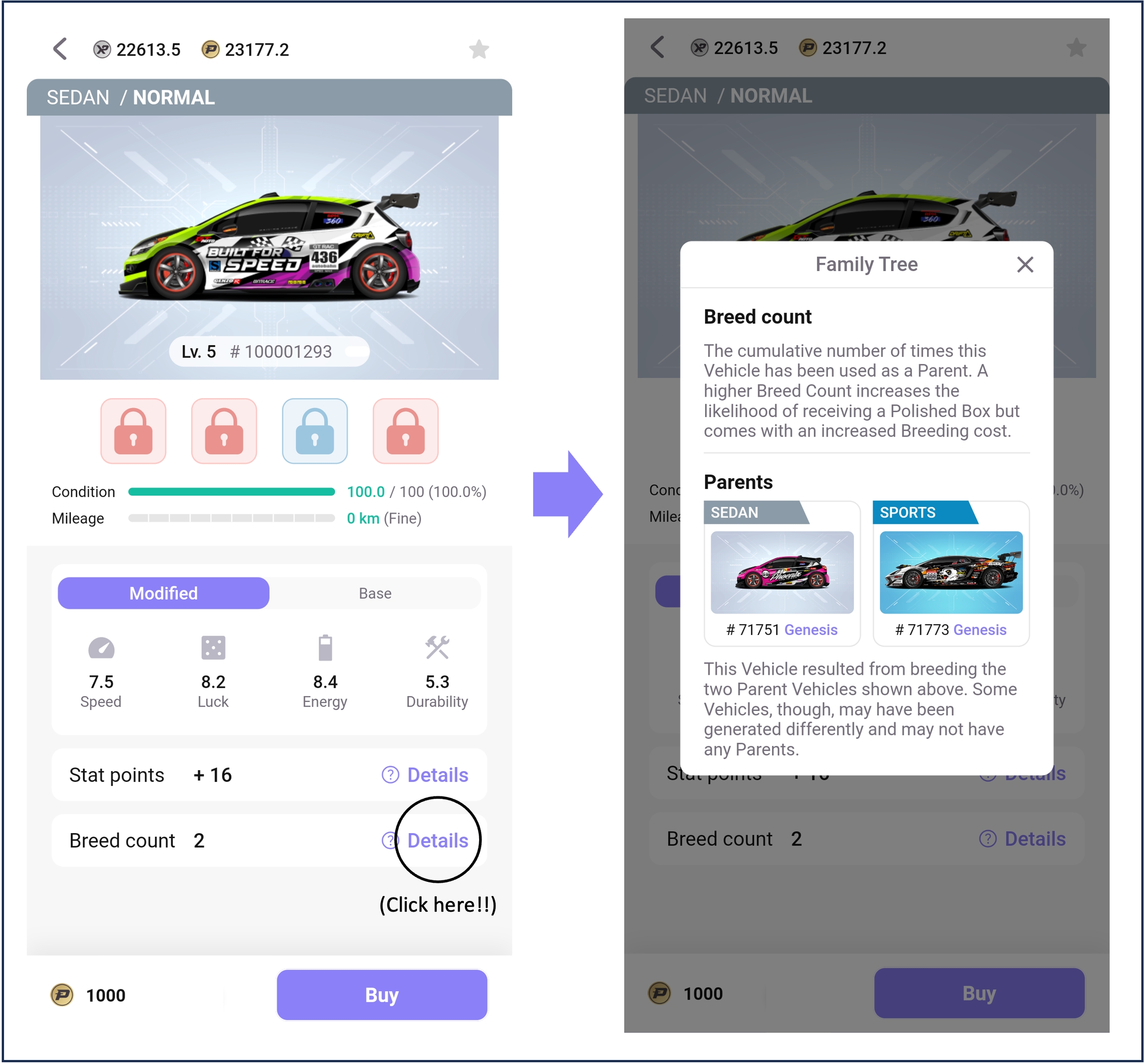The image size is (1144, 1064).
Task: Select the Luck dice icon
Action: click(213, 648)
